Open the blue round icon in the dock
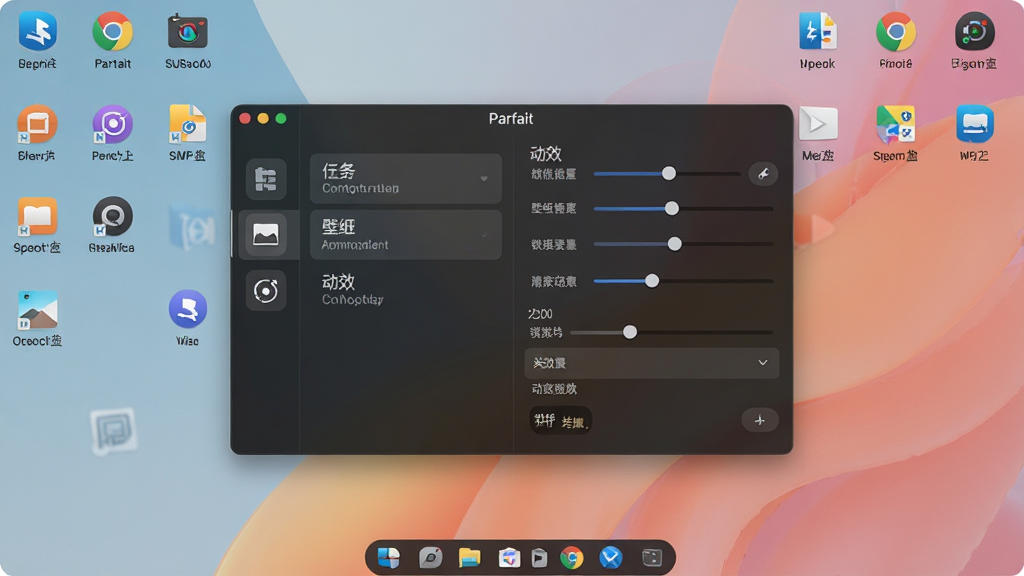1024x576 pixels. (x=611, y=558)
